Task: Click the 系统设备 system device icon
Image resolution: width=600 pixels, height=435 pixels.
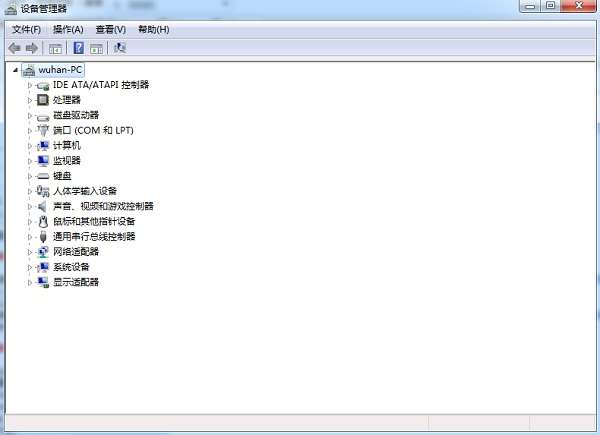Action: tap(43, 267)
